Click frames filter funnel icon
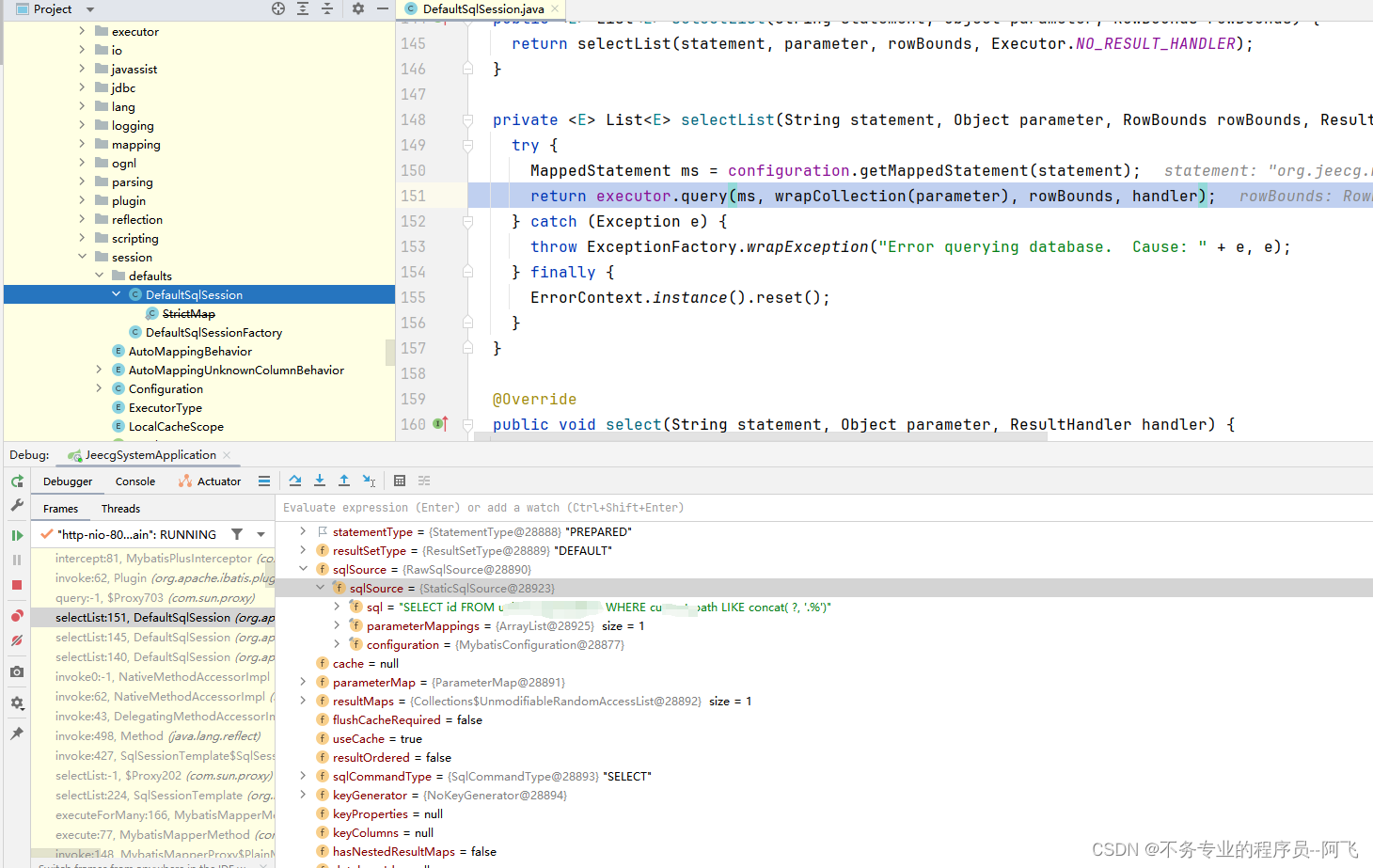 (237, 534)
